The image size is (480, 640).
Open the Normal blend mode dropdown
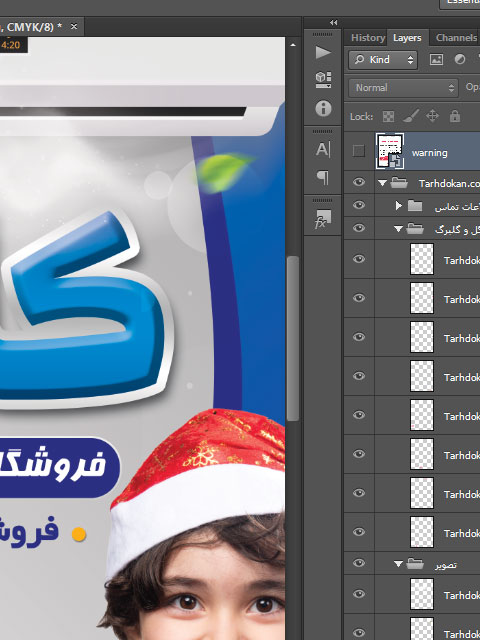[x=403, y=88]
